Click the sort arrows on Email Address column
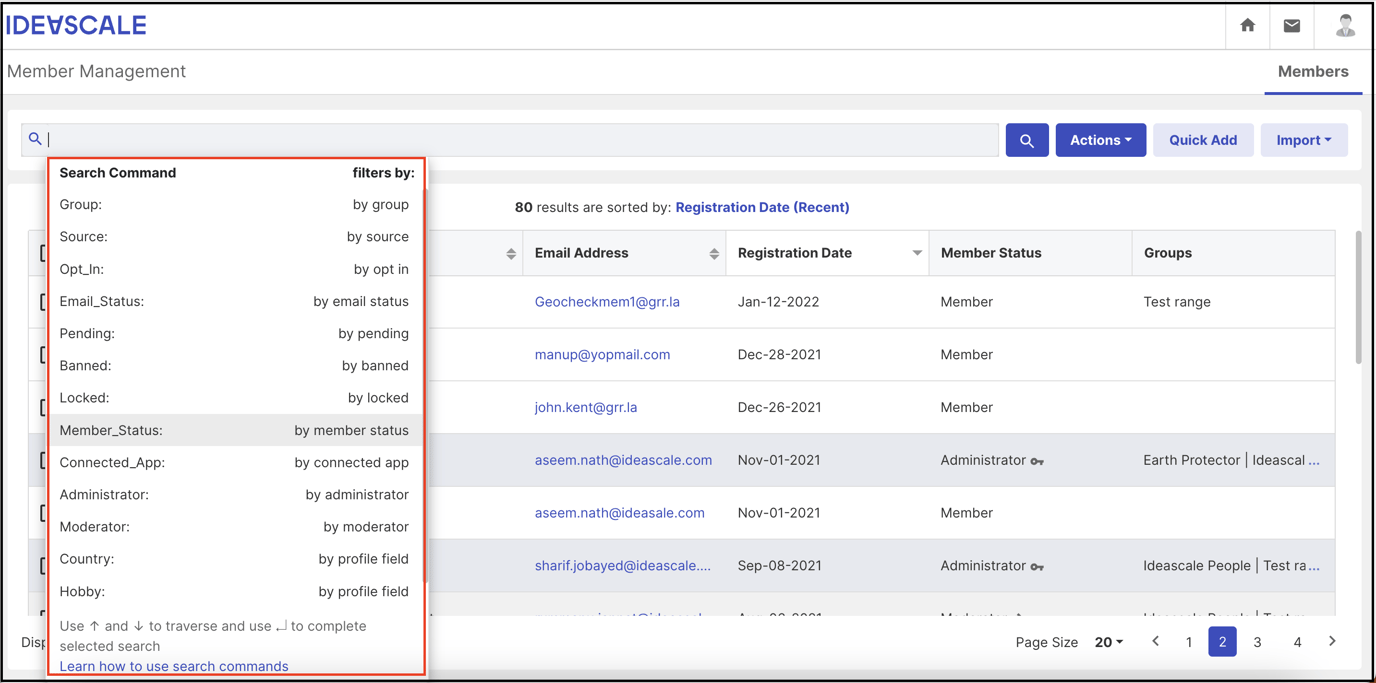The image size is (1376, 683). [x=716, y=253]
